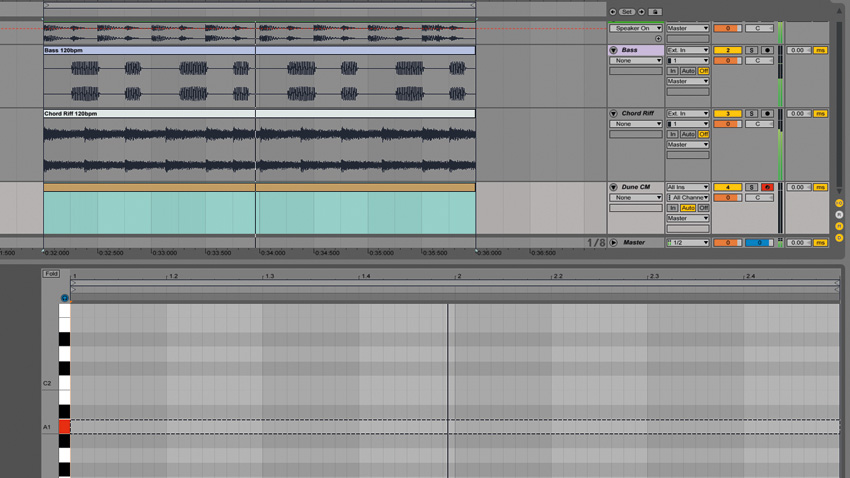This screenshot has width=850, height=478.
Task: Open Dune CM All Ins dropdown
Action: point(687,188)
